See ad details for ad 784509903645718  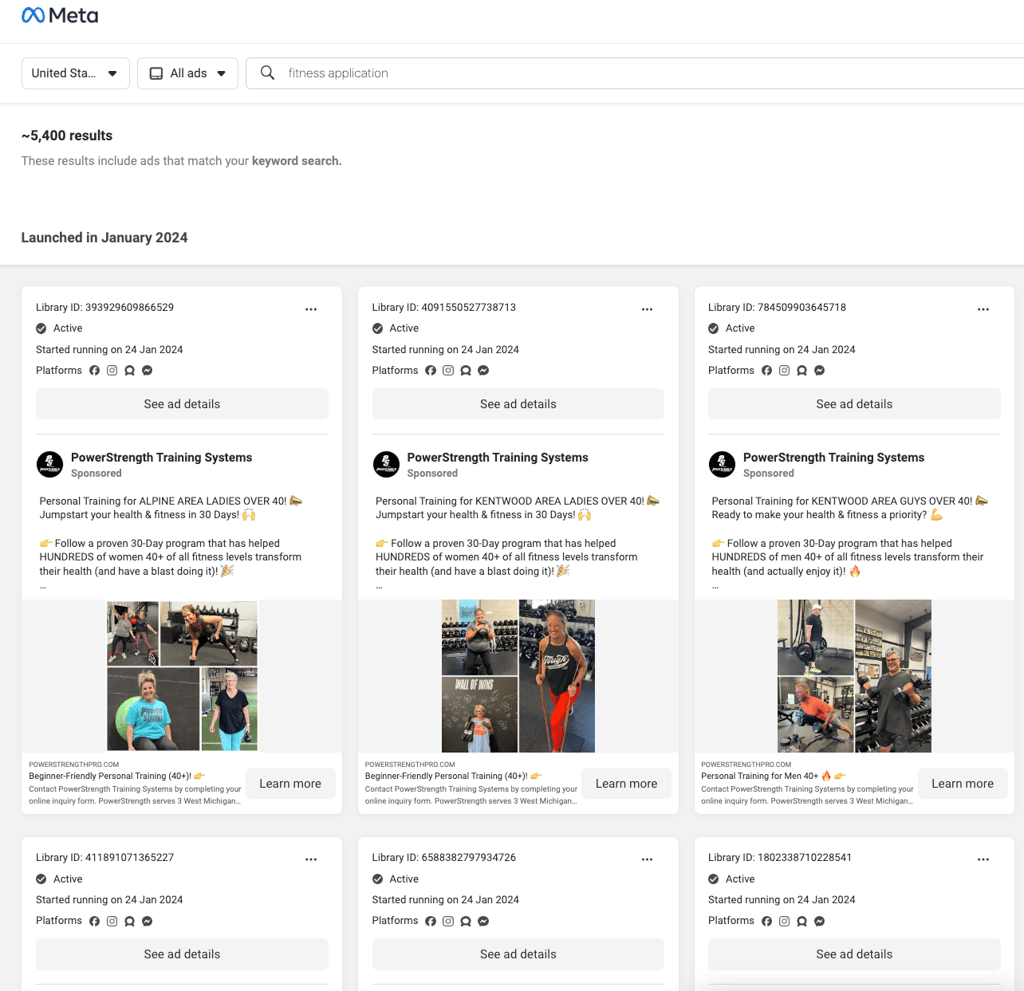point(854,404)
